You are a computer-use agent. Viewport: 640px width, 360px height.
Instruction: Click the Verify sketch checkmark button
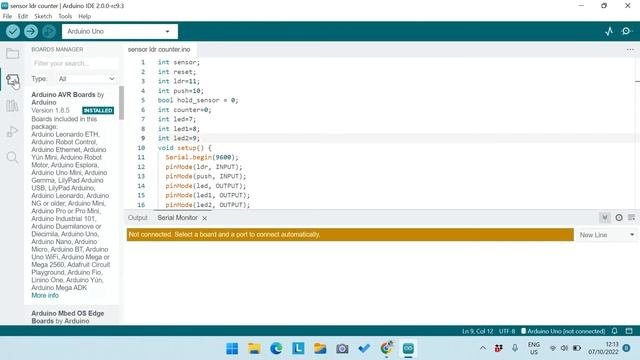13,31
